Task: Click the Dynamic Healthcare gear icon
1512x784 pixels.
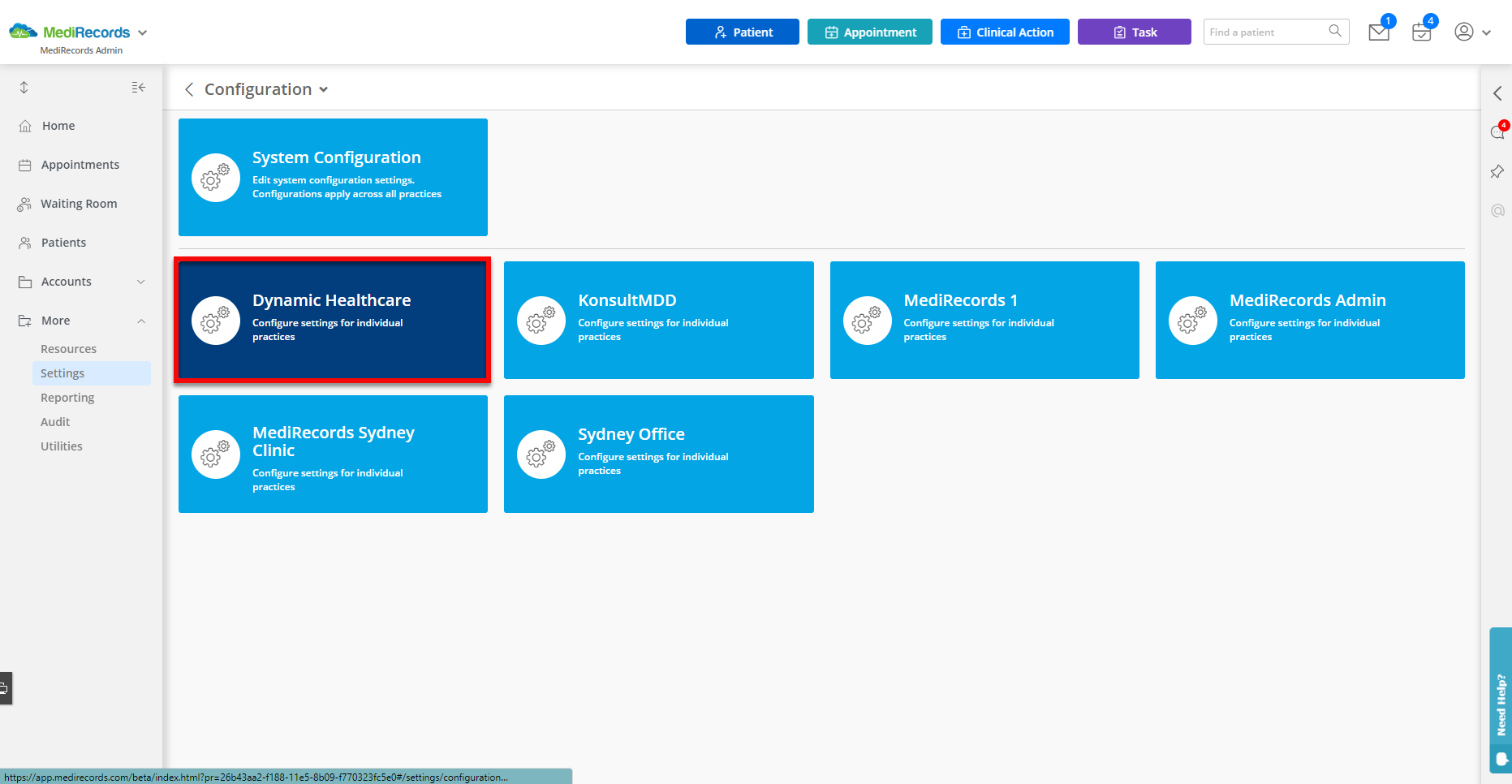Action: point(216,321)
